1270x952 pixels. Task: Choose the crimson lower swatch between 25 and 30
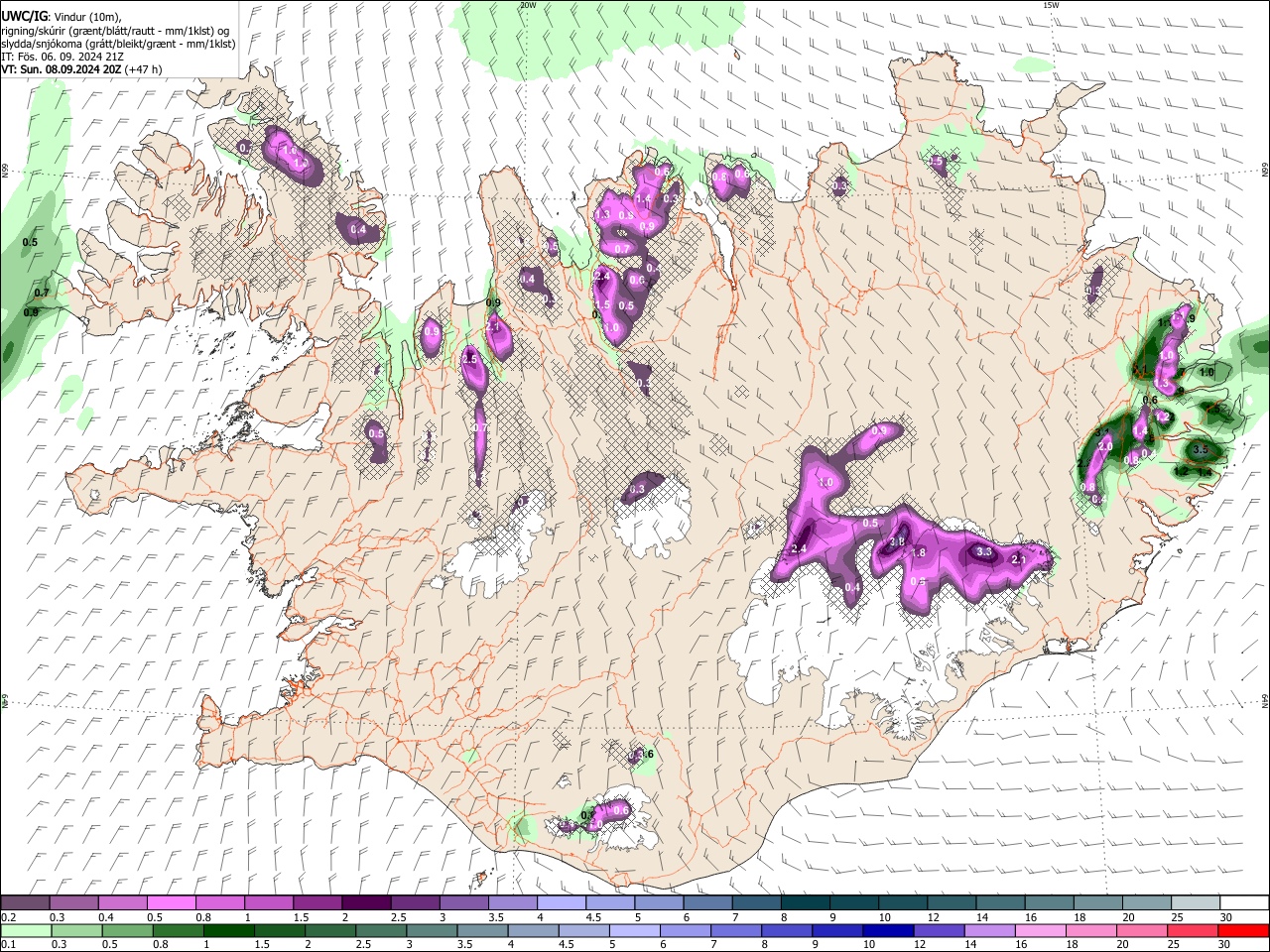(x=1194, y=930)
